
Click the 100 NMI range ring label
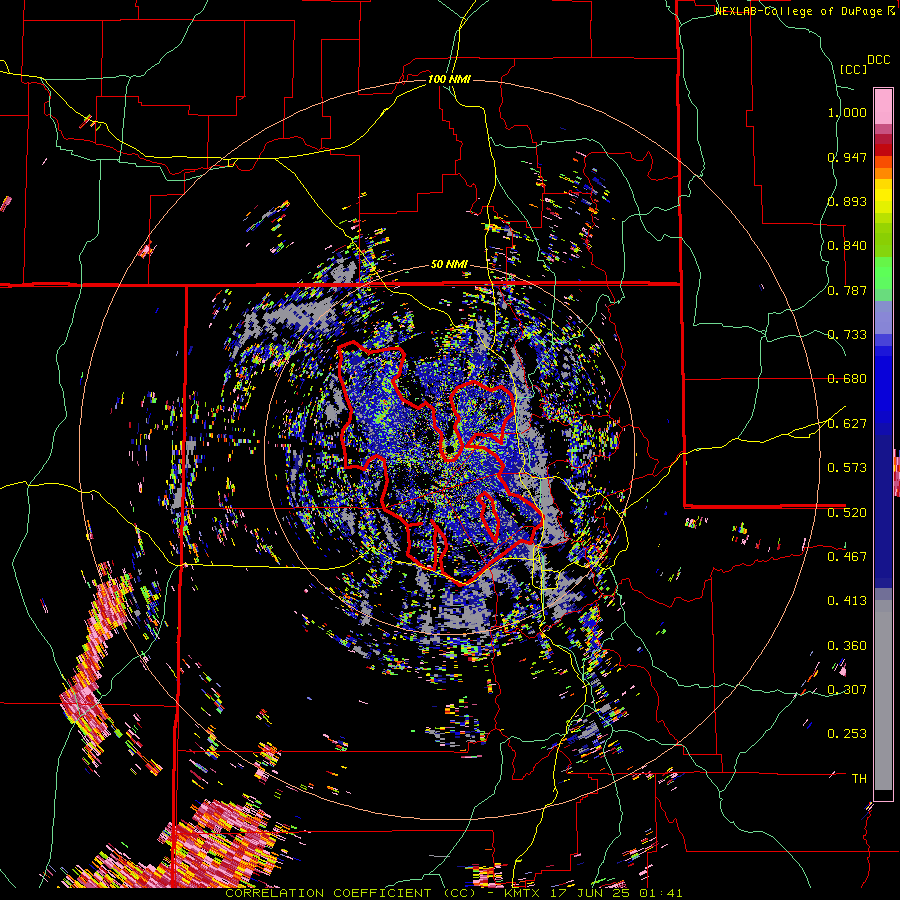(x=449, y=79)
